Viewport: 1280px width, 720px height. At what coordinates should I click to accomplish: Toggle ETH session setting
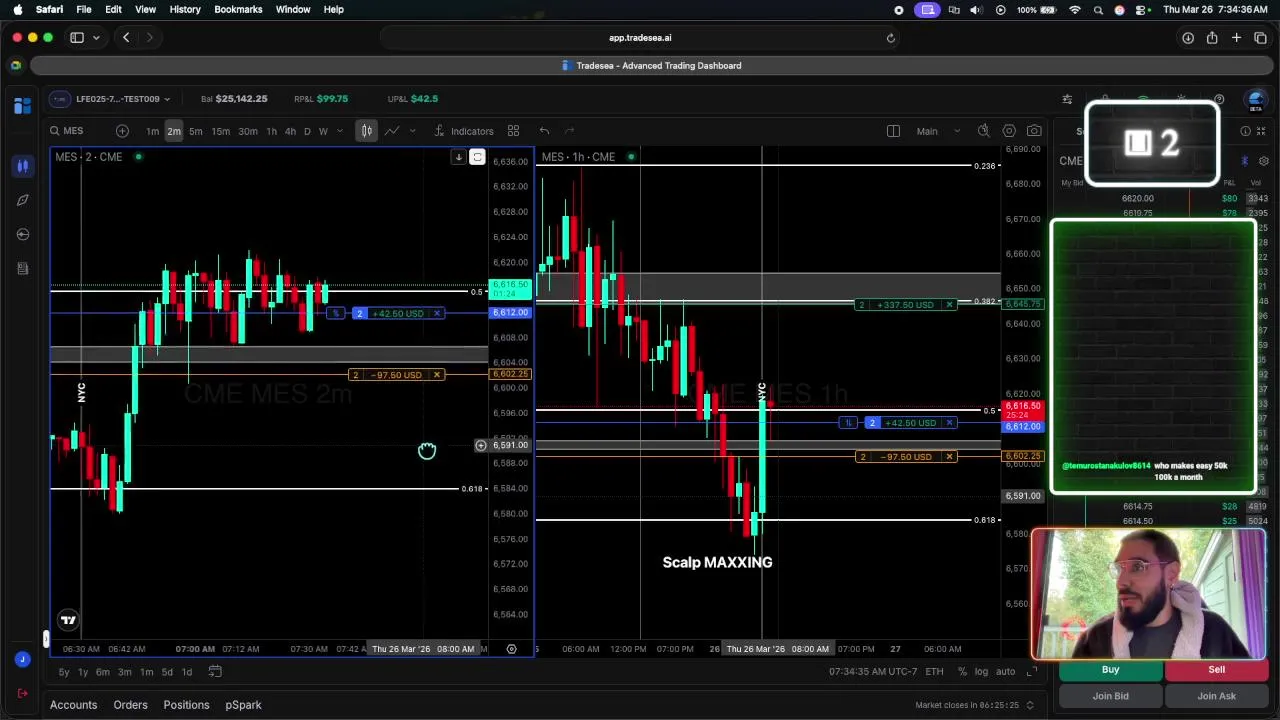click(934, 672)
